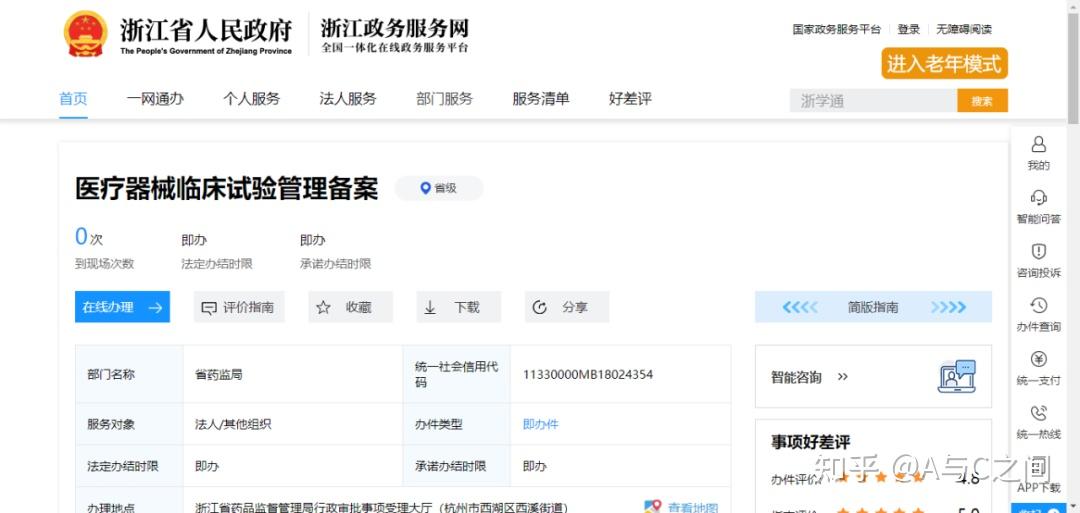
Task: Click 0次 到现场次数 value
Action: (89, 238)
